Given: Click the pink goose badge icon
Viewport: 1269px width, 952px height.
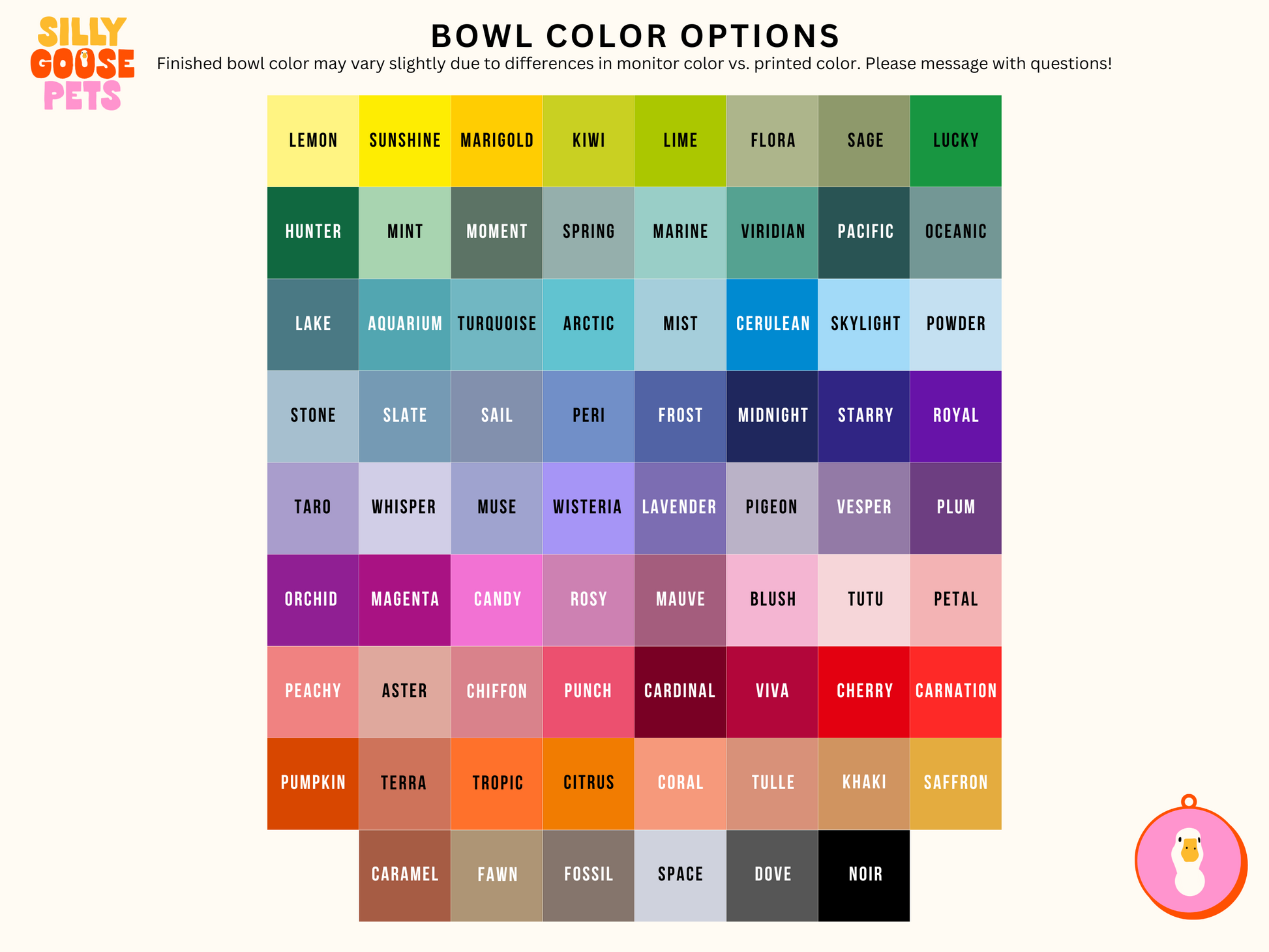Looking at the screenshot, I should point(1189,861).
